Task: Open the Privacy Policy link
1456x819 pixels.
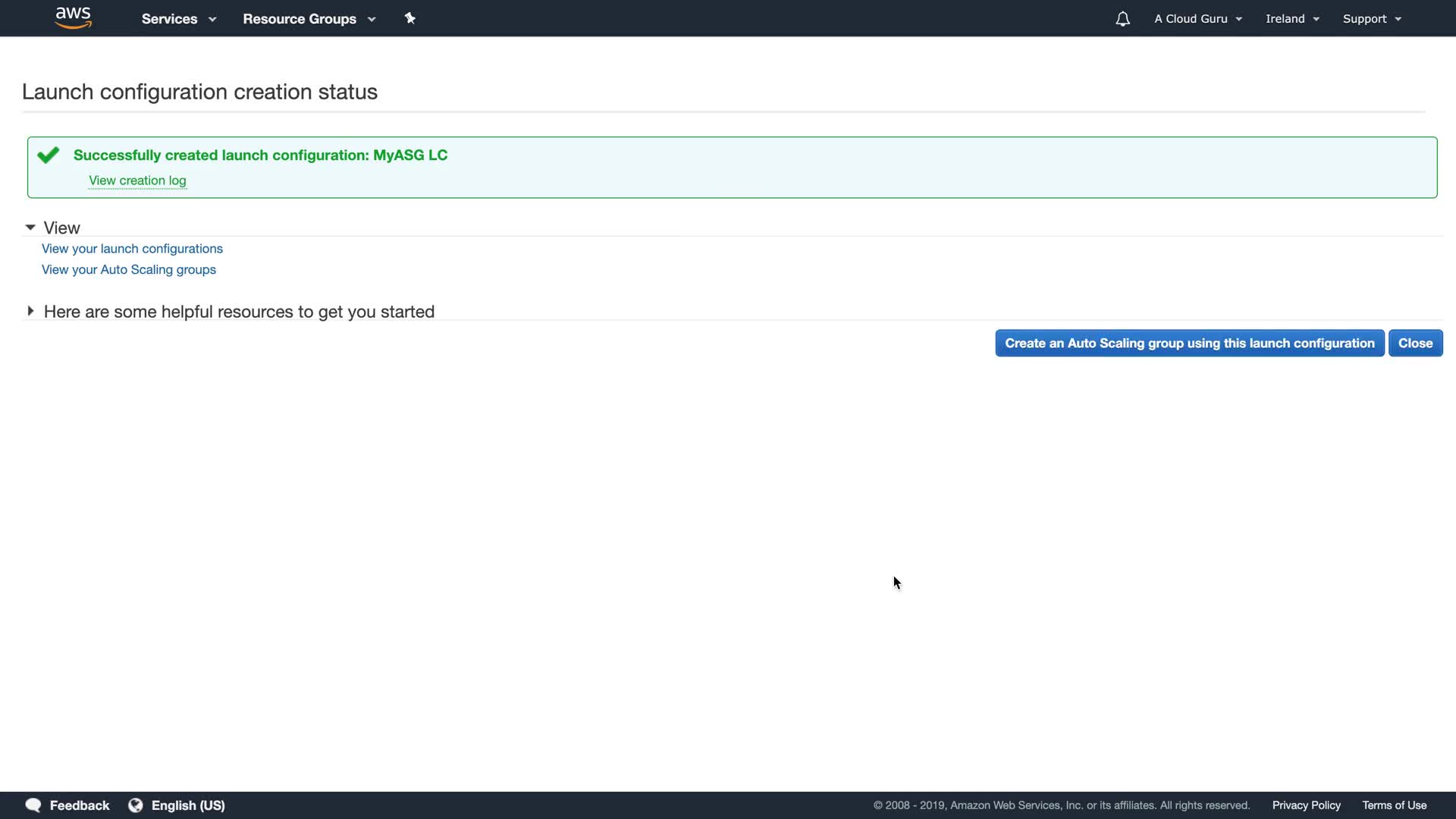Action: [x=1306, y=805]
